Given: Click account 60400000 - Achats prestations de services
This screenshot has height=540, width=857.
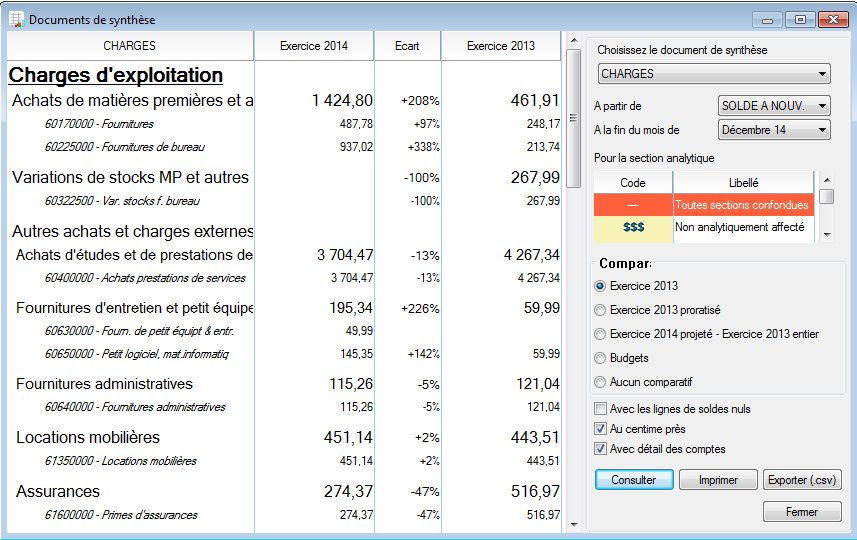Looking at the screenshot, I should (145, 278).
